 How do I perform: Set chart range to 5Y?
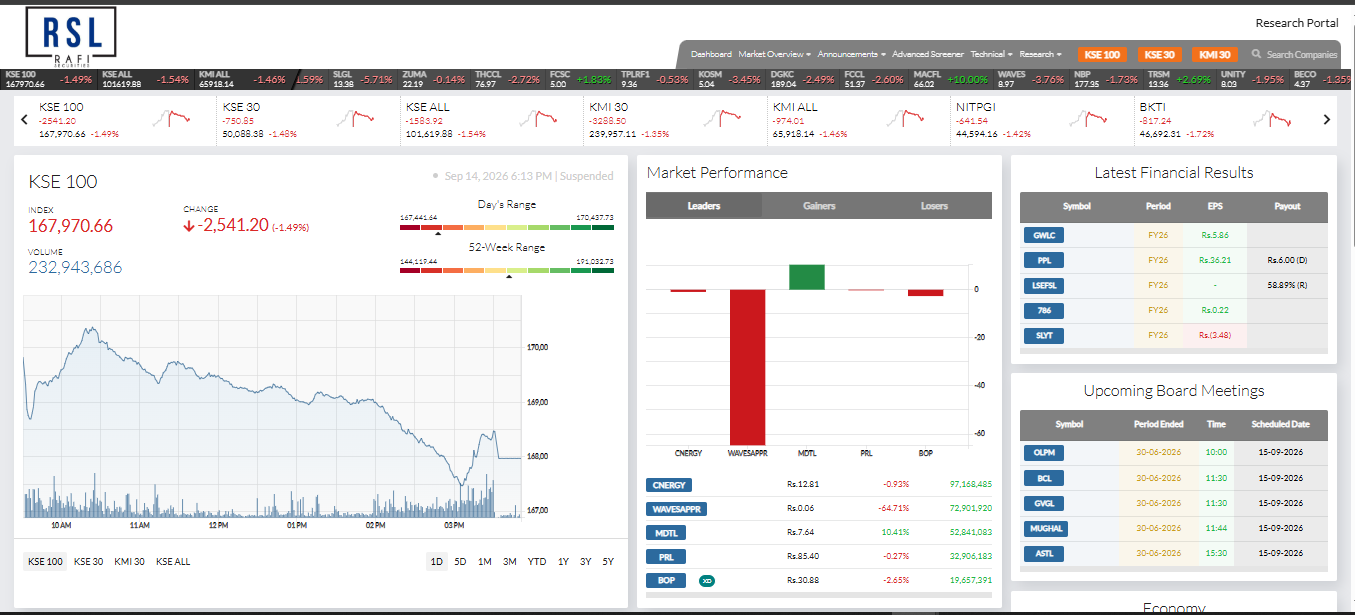click(x=608, y=562)
